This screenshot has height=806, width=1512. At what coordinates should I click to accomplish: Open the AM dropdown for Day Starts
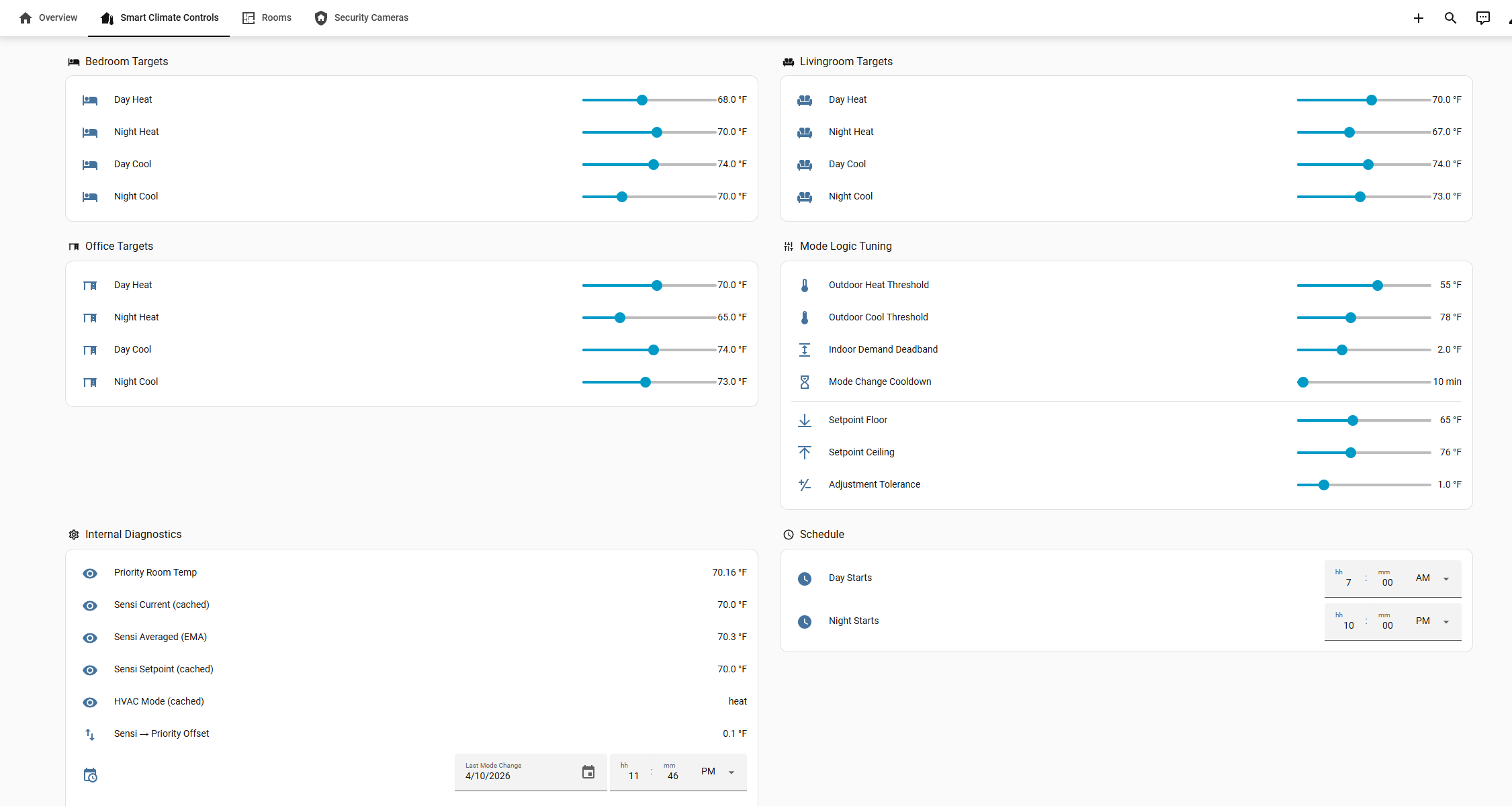tap(1446, 579)
